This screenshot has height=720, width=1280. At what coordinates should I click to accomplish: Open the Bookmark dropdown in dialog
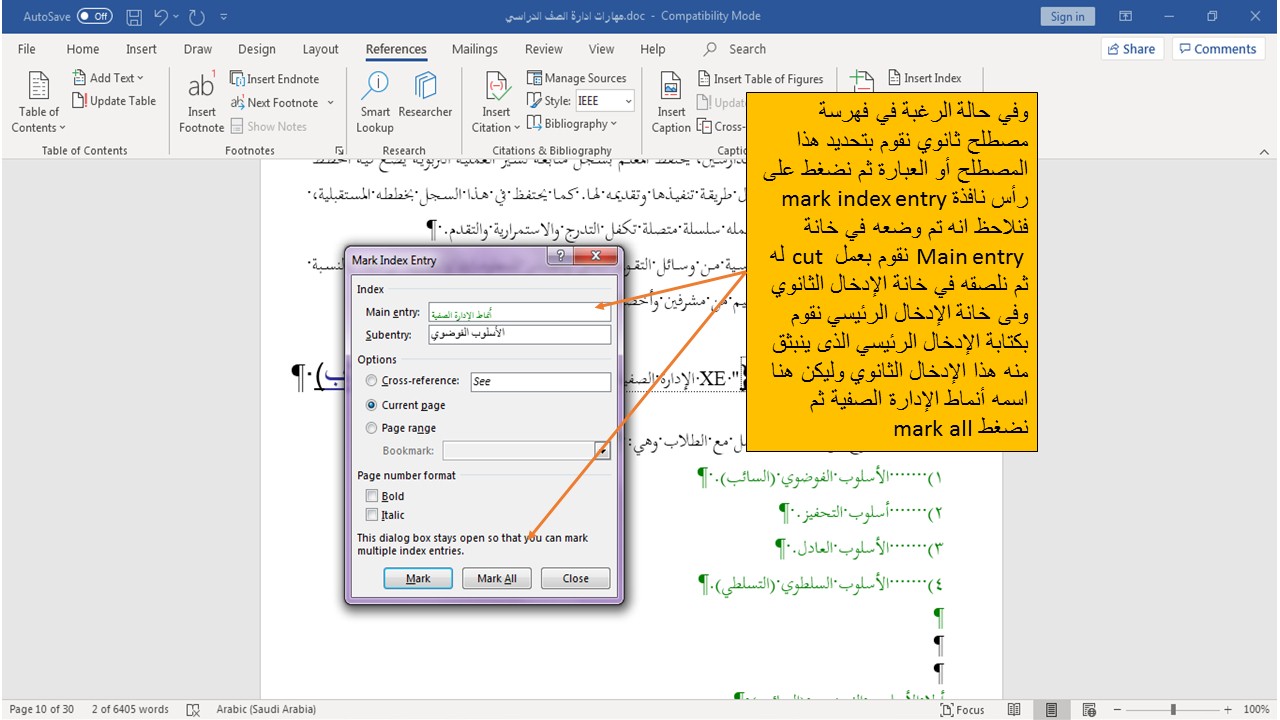click(x=602, y=451)
